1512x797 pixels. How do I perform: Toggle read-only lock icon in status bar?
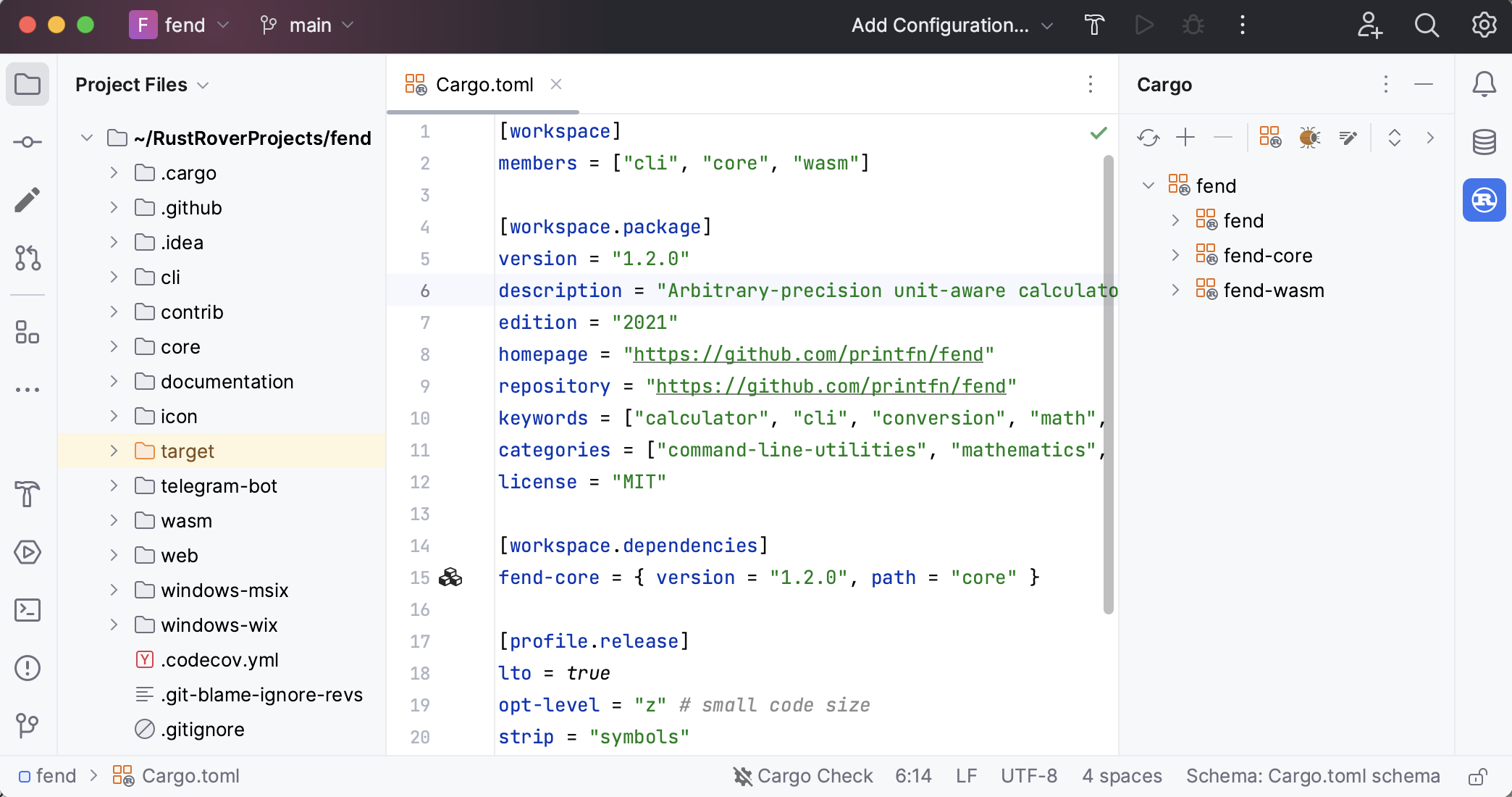point(1478,777)
